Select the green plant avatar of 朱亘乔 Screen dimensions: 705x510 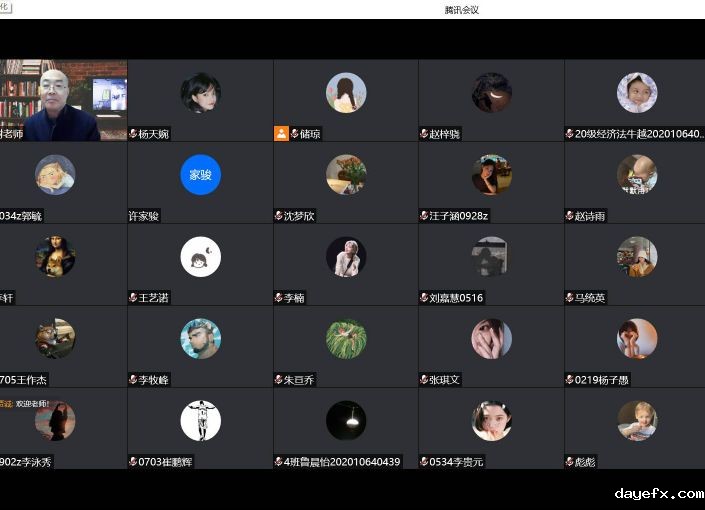tap(346, 339)
